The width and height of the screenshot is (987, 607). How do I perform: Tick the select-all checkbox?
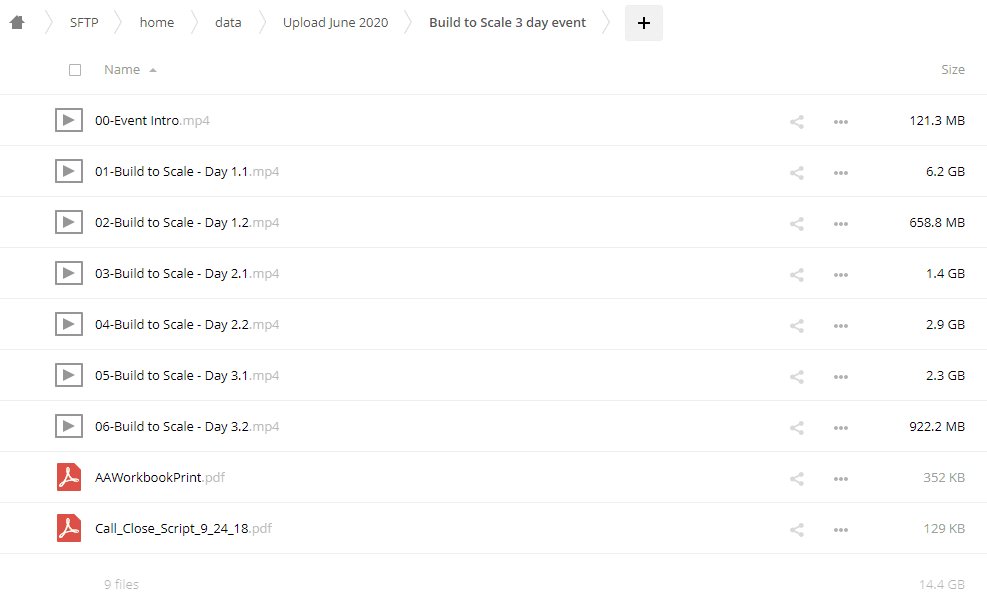(75, 70)
